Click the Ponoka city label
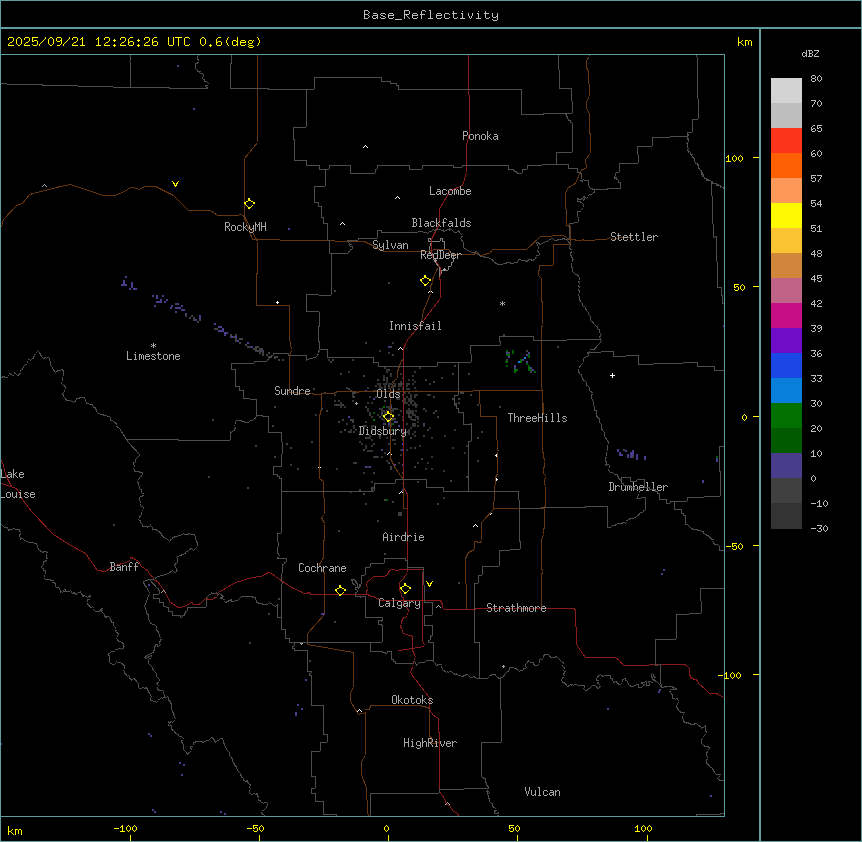This screenshot has height=842, width=862. coord(480,136)
